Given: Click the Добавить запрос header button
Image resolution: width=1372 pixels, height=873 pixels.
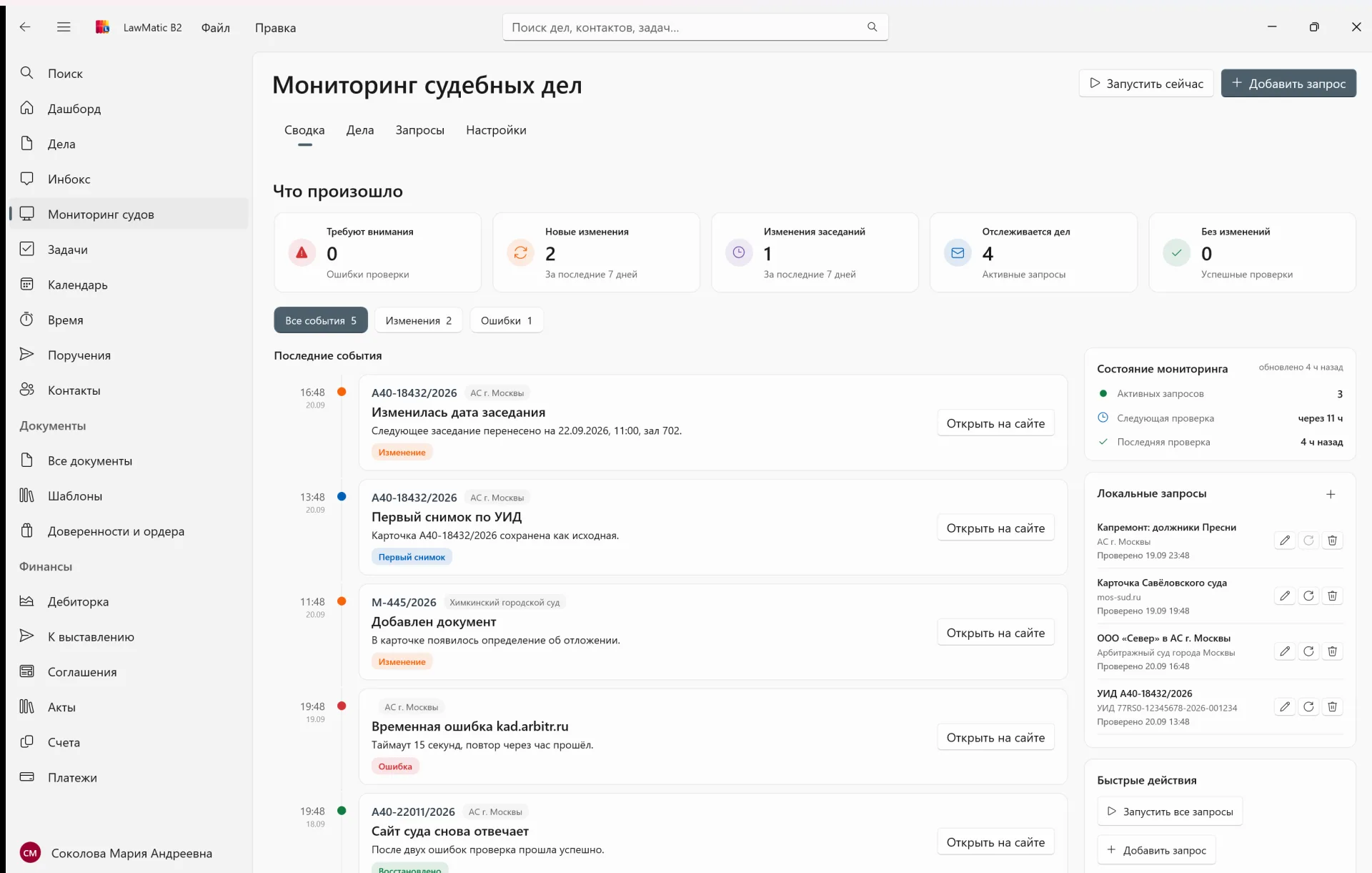Looking at the screenshot, I should [1288, 84].
